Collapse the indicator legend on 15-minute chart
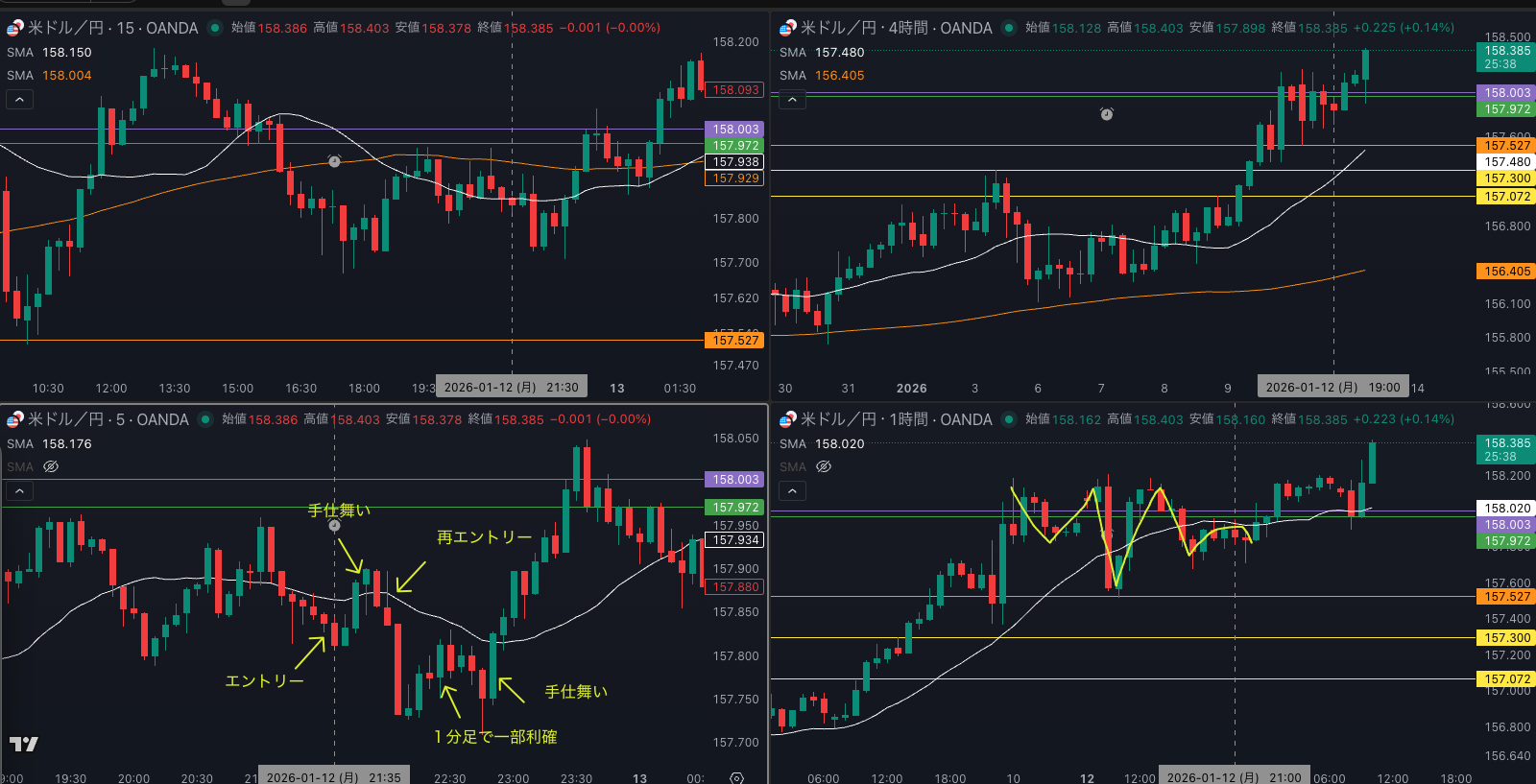This screenshot has width=1536, height=784. coord(19,99)
